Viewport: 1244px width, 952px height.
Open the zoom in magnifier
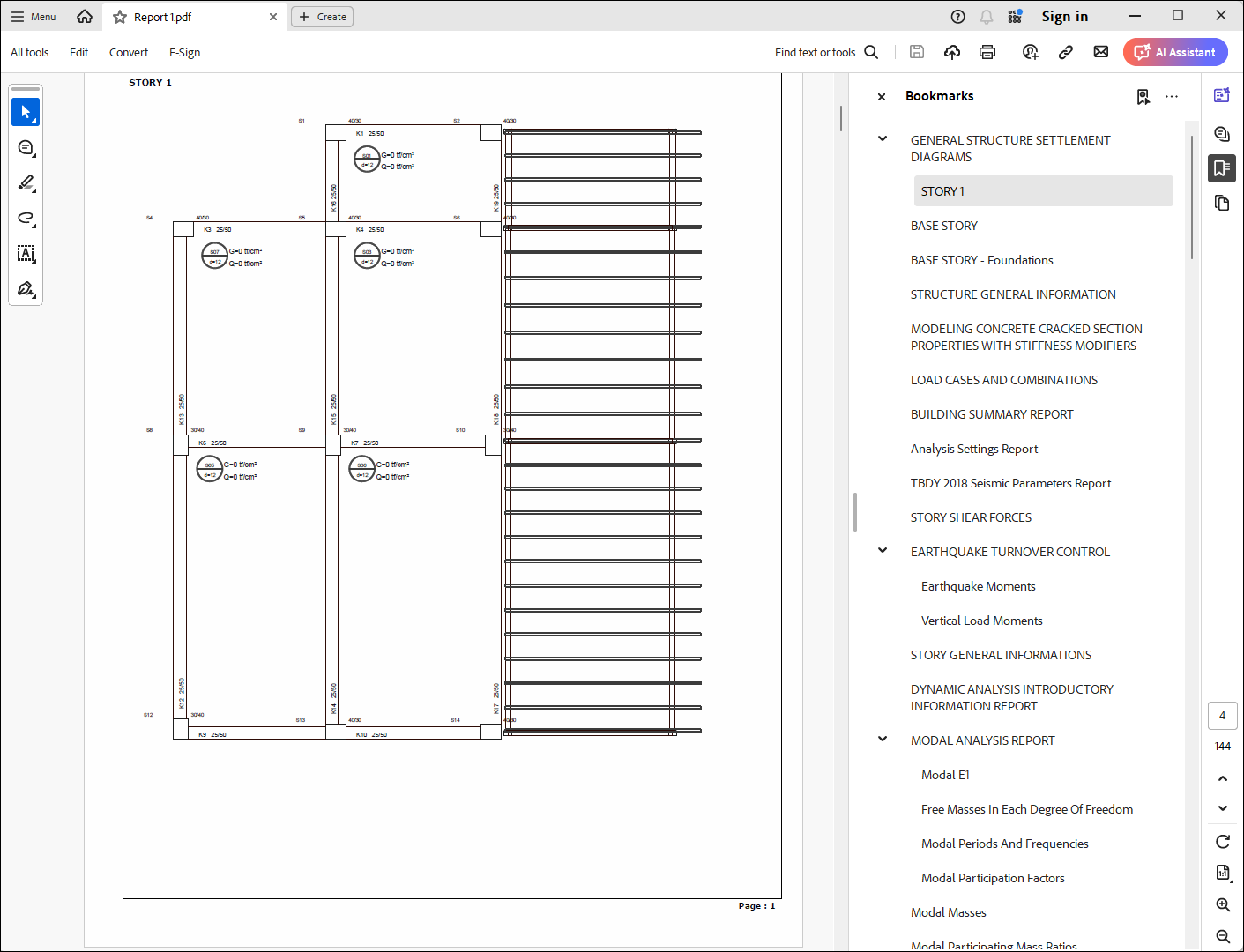pyautogui.click(x=1223, y=904)
